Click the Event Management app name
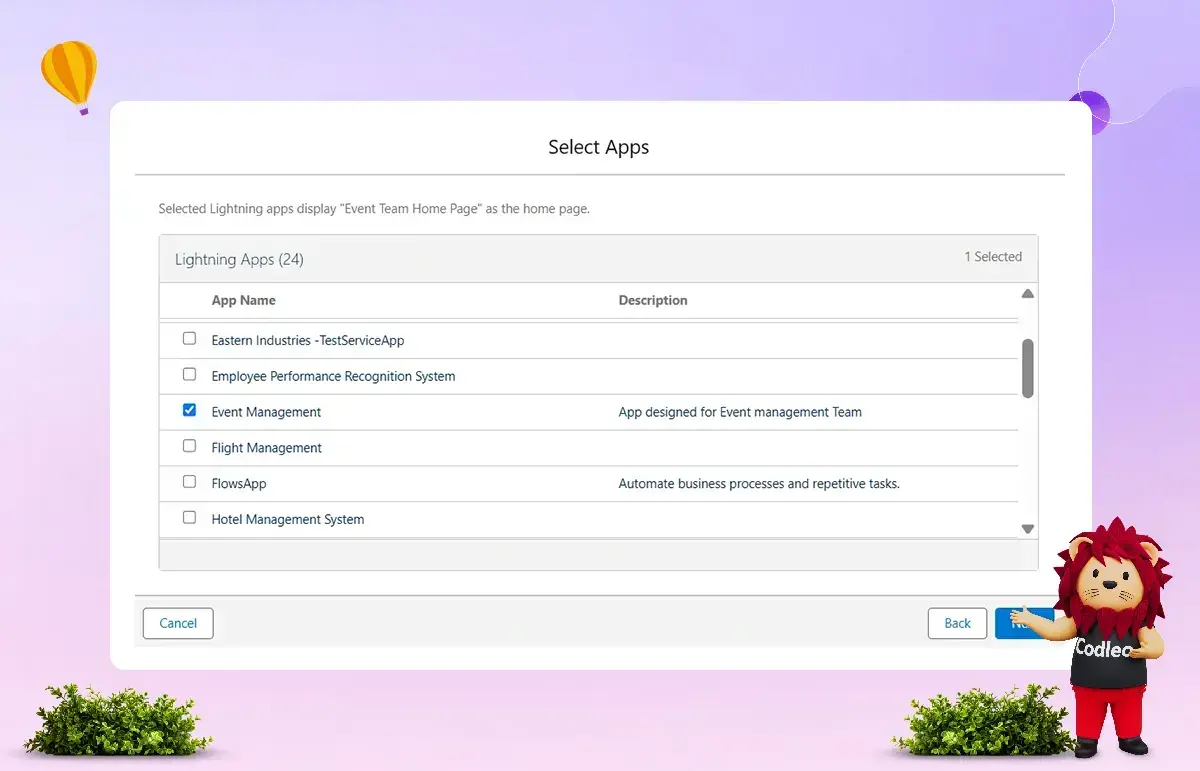Screen dimensions: 1200x771 coord(266,412)
